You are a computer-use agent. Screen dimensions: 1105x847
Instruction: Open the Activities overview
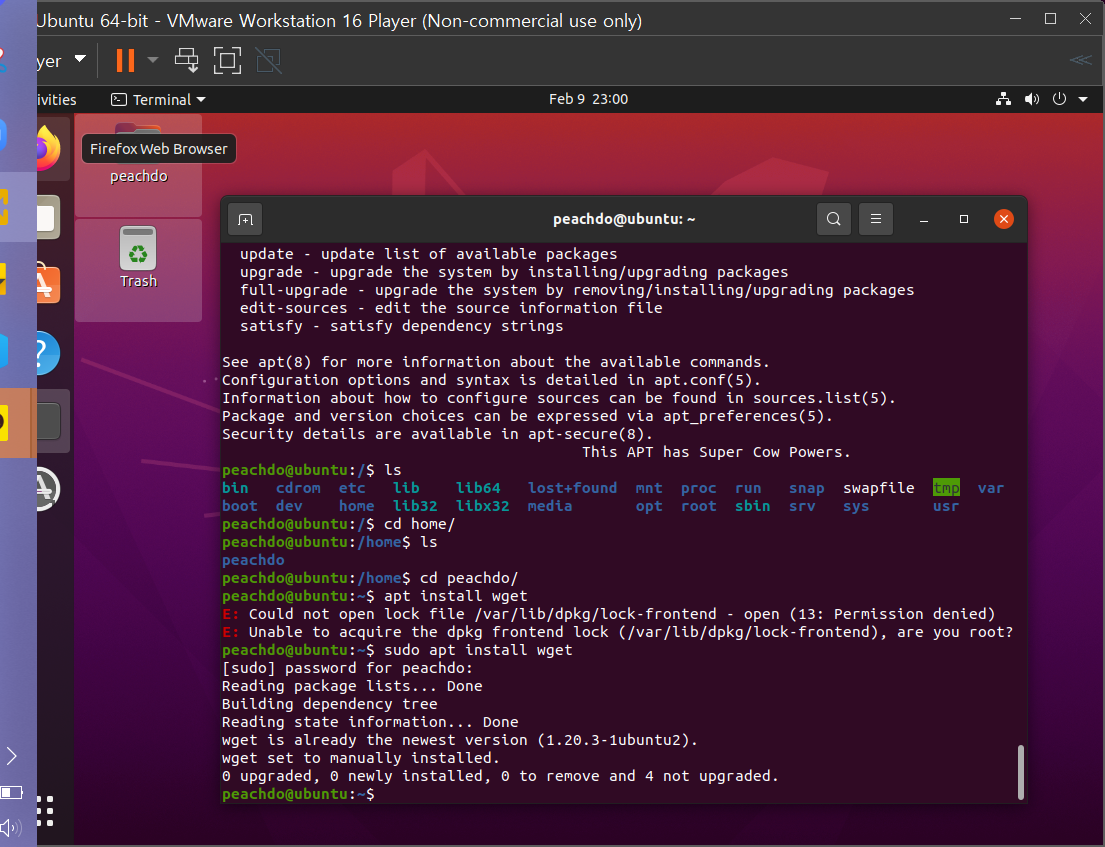tap(56, 99)
